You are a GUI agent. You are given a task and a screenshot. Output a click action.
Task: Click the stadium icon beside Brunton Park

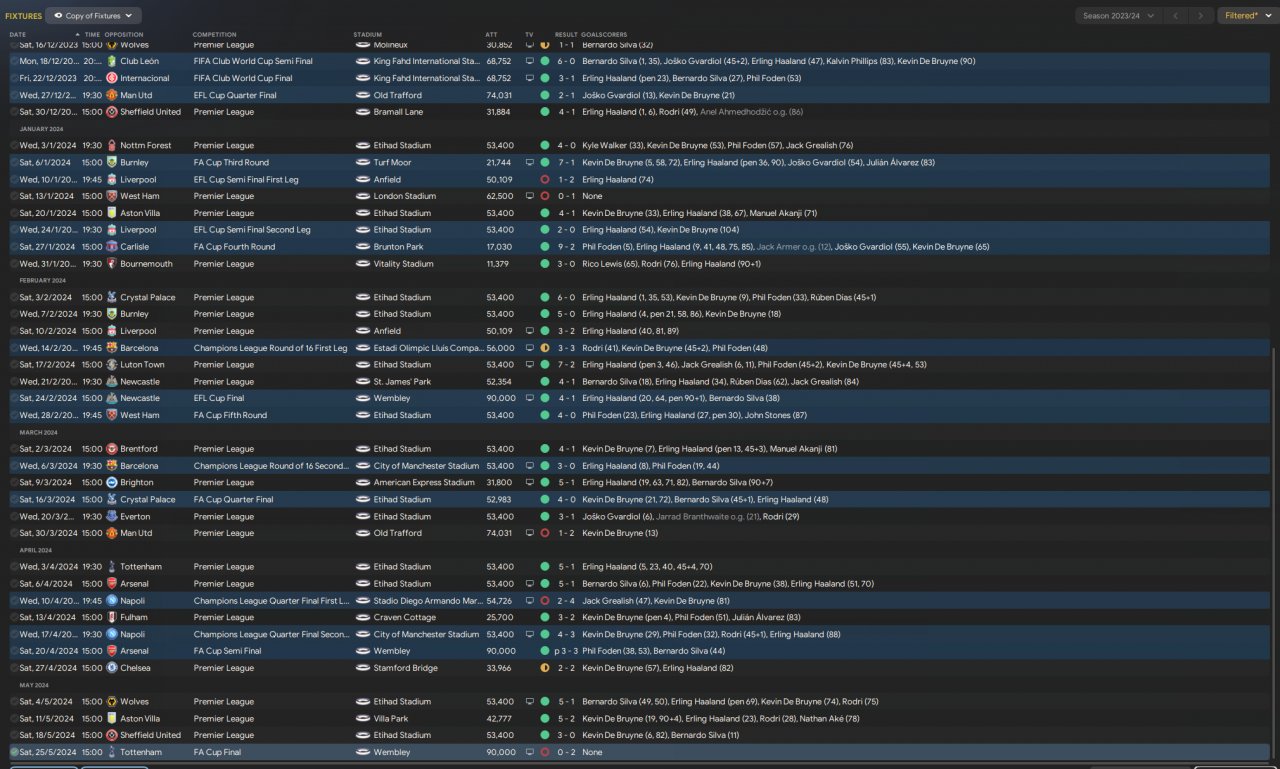363,247
